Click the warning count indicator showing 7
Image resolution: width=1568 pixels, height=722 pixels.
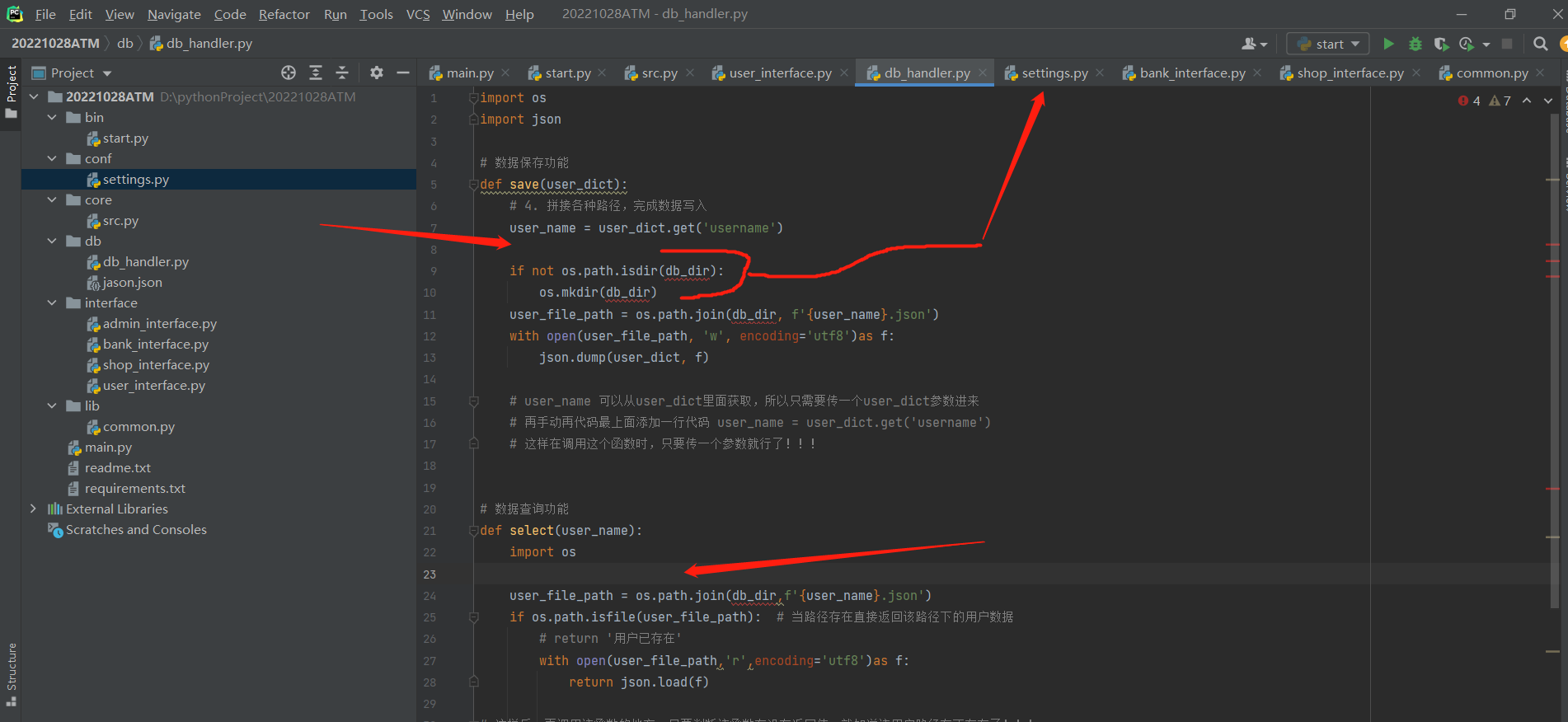tap(1500, 101)
